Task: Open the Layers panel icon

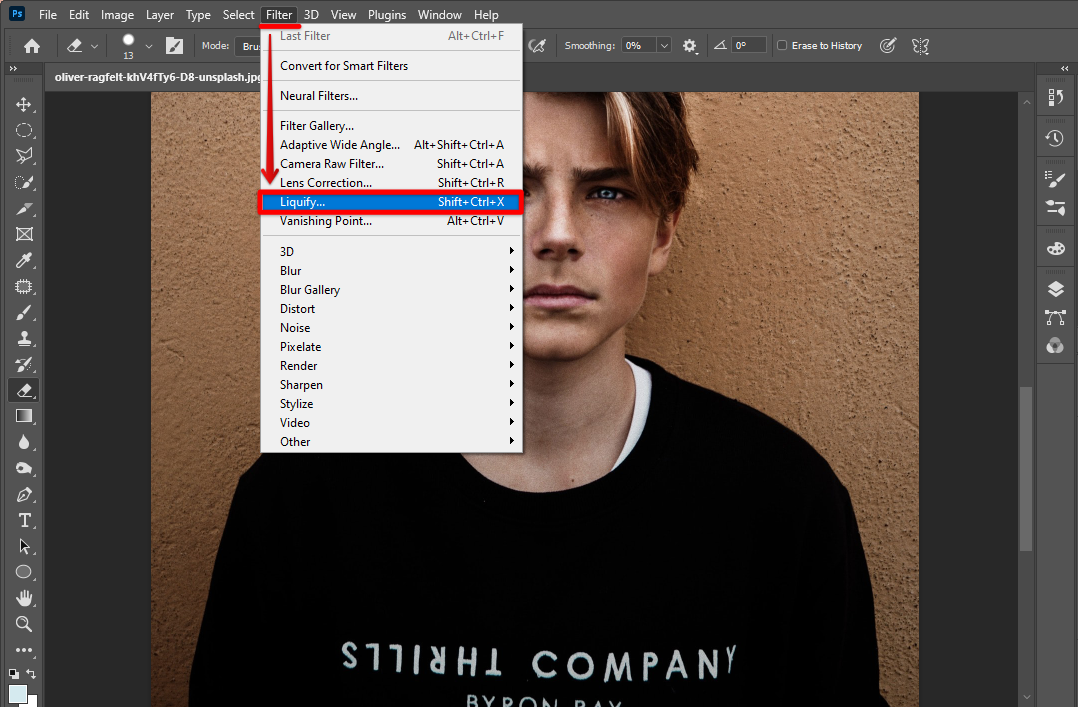Action: tap(1055, 289)
